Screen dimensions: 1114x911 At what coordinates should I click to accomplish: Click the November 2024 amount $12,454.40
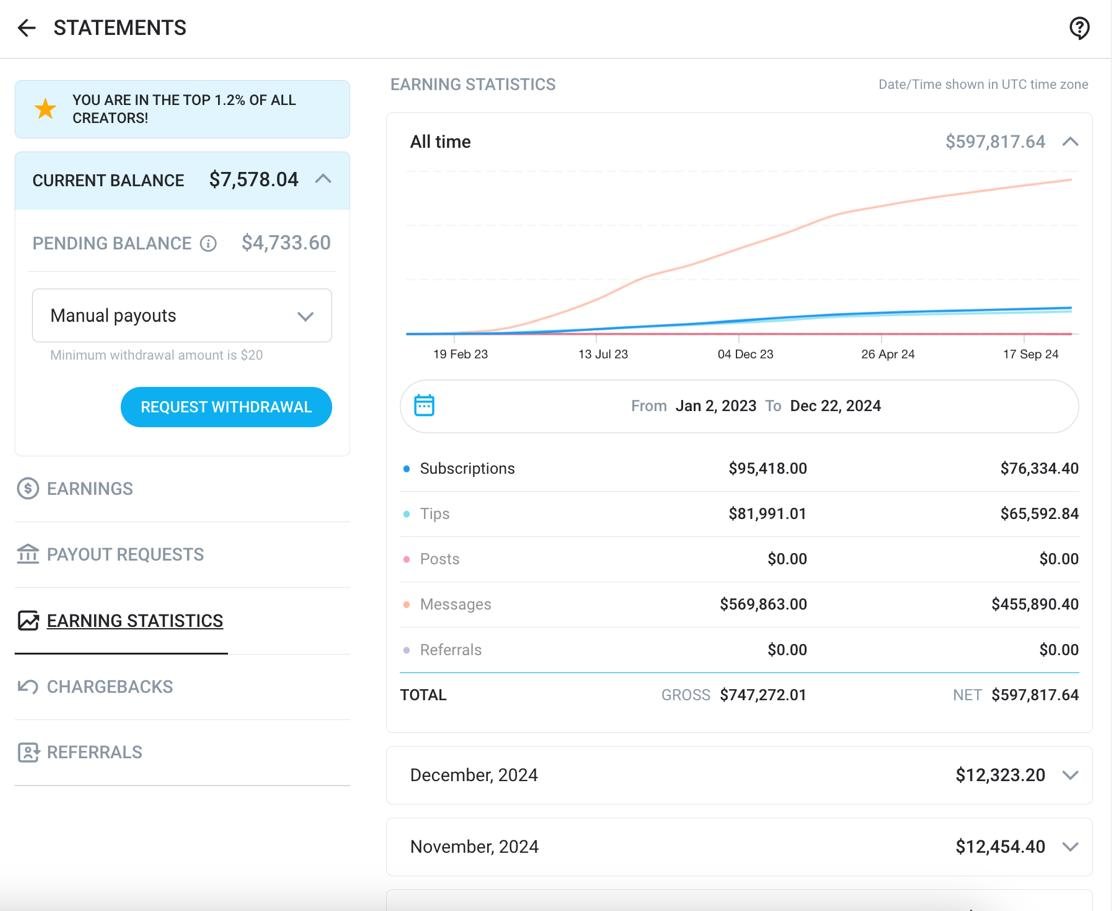[x=1000, y=847]
